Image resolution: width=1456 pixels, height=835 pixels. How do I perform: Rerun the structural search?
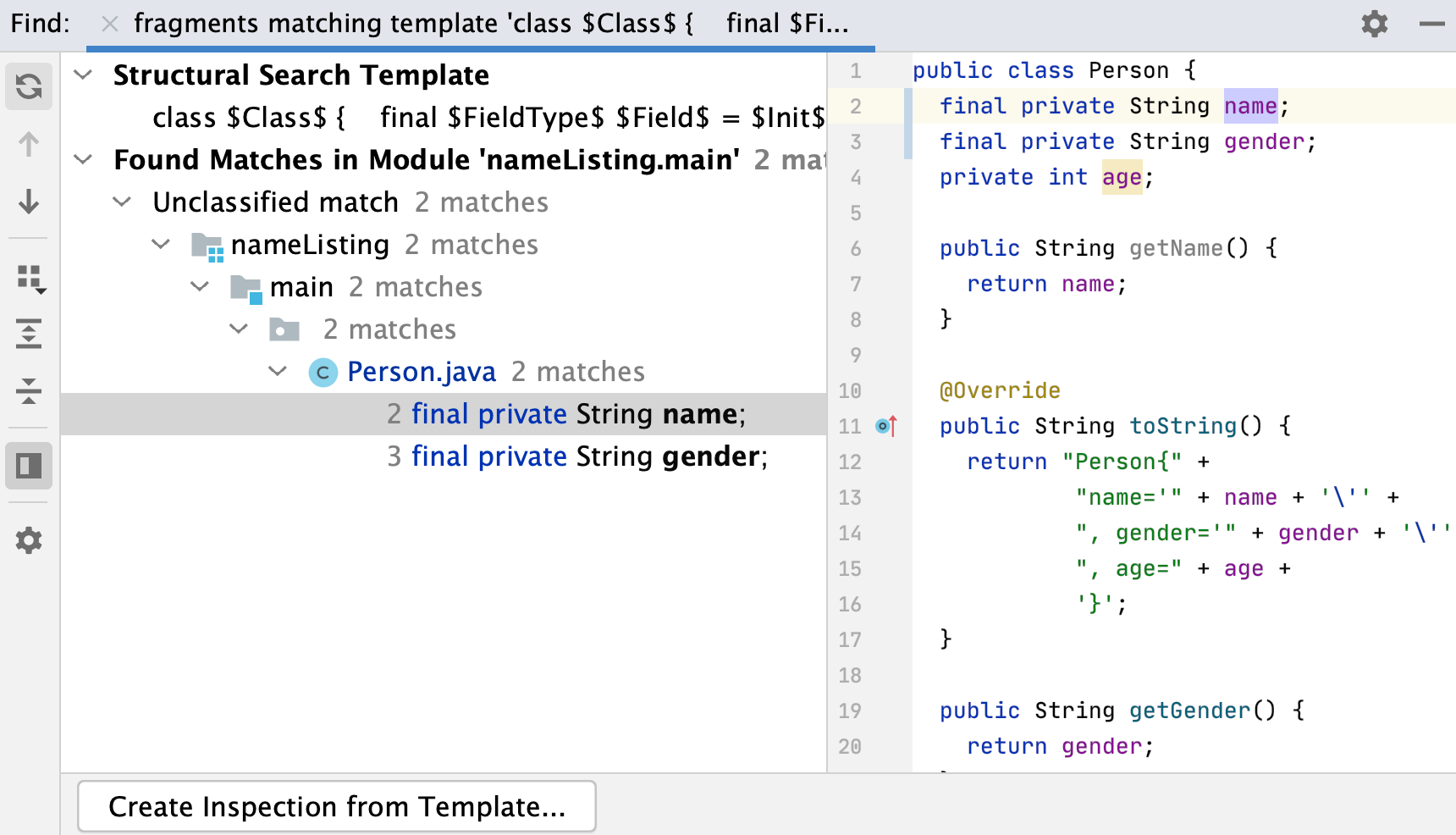[x=29, y=86]
